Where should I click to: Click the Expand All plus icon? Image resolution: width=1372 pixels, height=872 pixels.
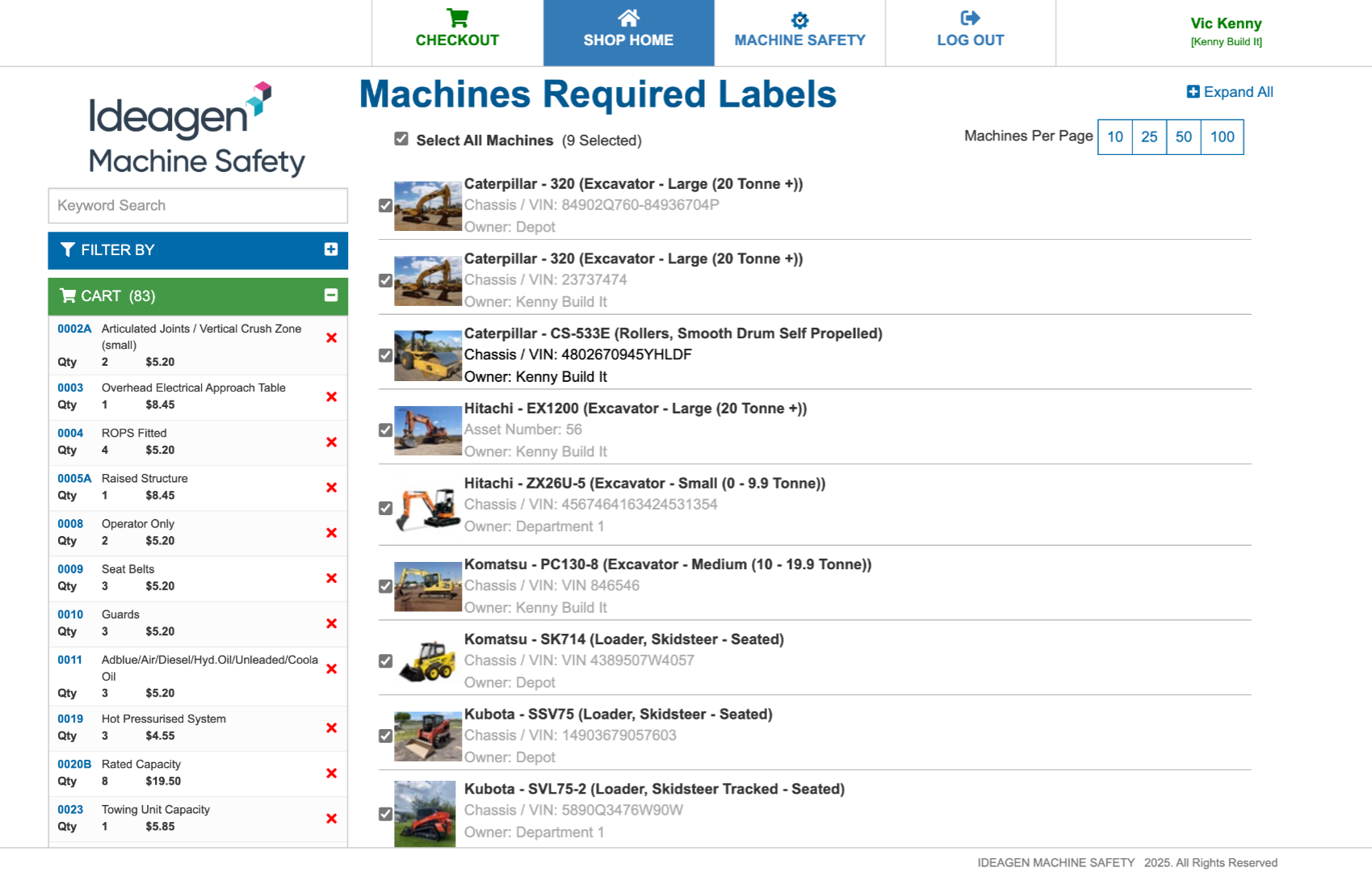coord(1193,91)
